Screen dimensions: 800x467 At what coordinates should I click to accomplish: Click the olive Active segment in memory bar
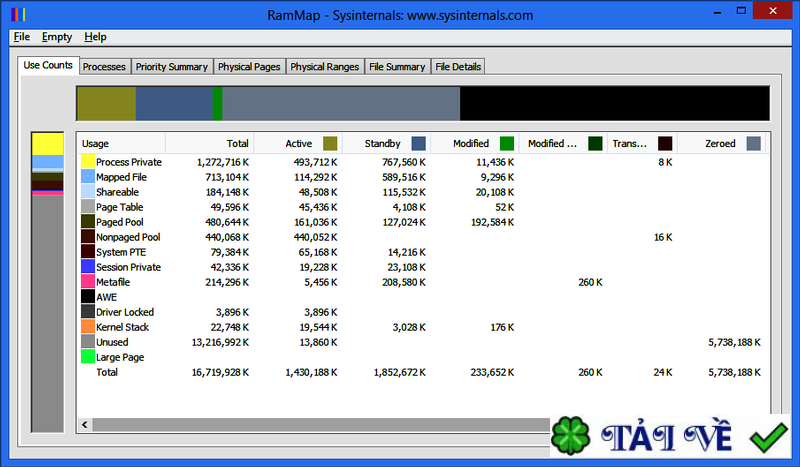point(107,104)
